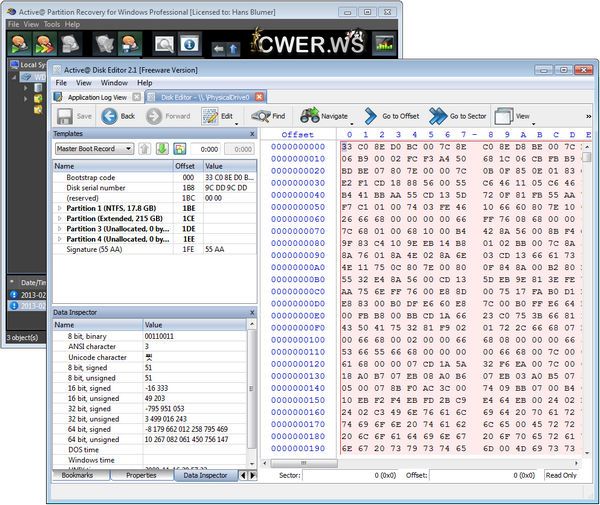Open the Edit pencil tool

coord(210,116)
